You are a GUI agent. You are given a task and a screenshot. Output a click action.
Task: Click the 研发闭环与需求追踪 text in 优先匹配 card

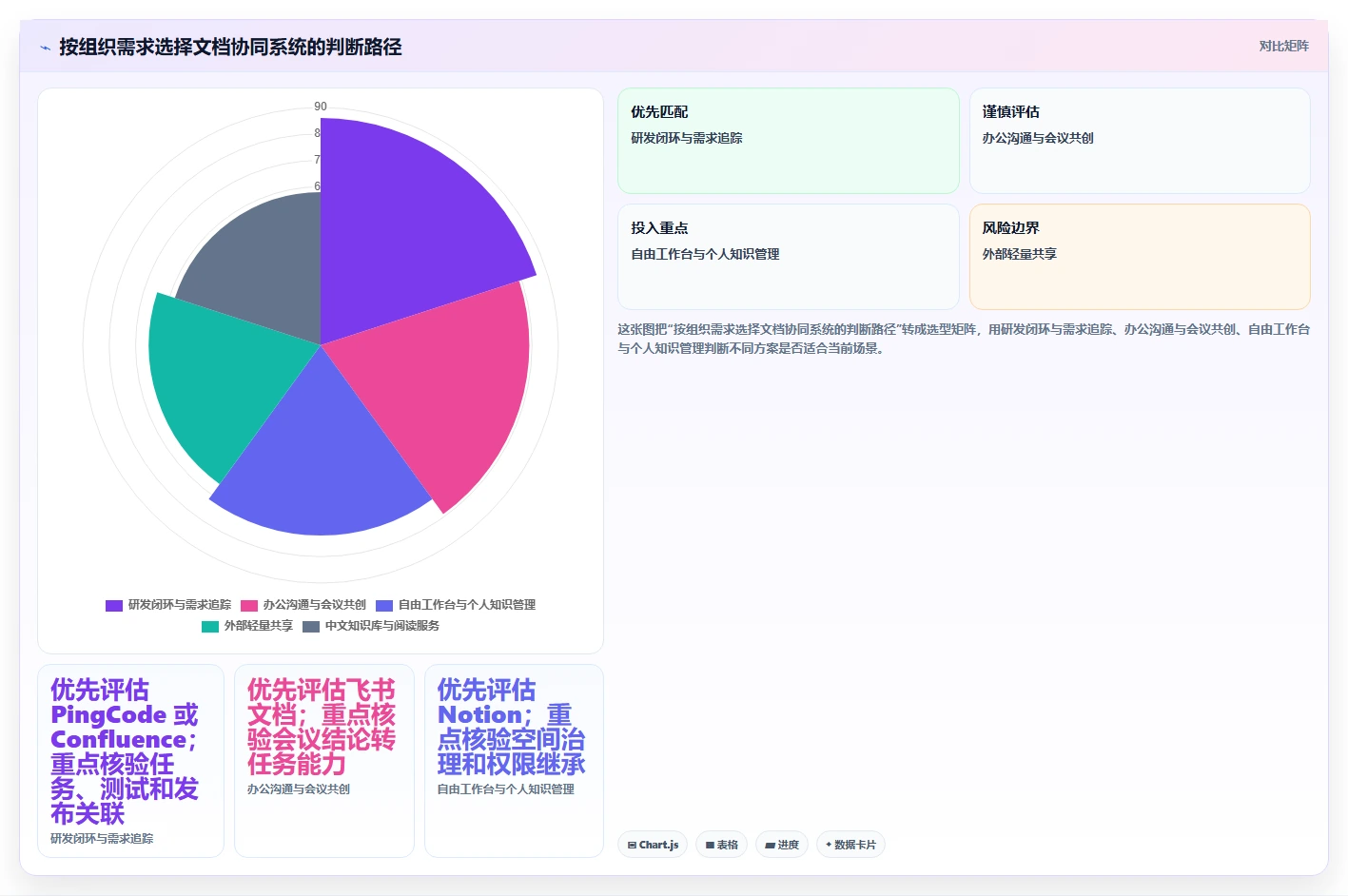687,138
